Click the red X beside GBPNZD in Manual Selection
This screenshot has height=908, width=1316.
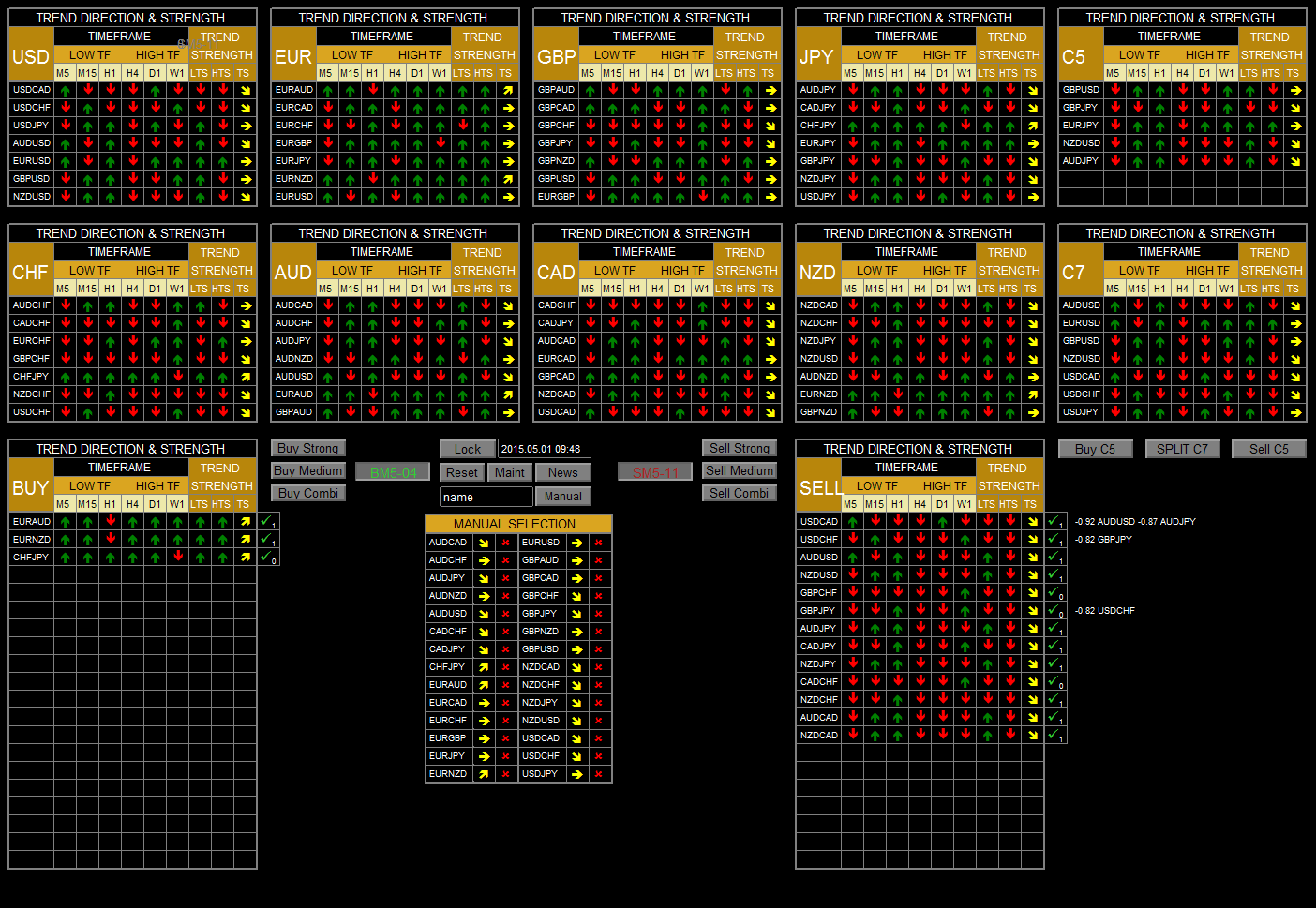tap(599, 632)
